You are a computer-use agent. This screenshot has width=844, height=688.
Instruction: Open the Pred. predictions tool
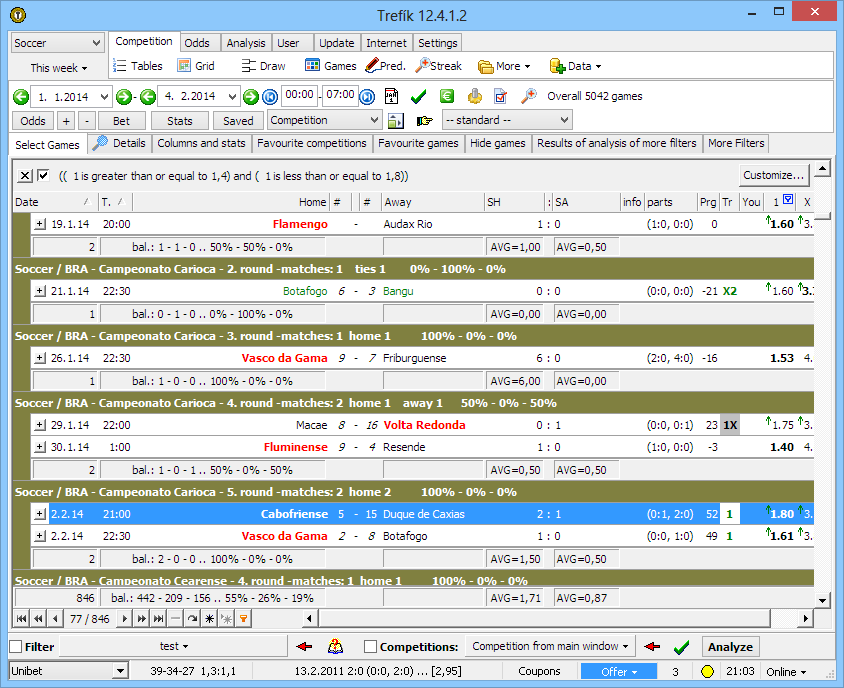click(x=385, y=66)
